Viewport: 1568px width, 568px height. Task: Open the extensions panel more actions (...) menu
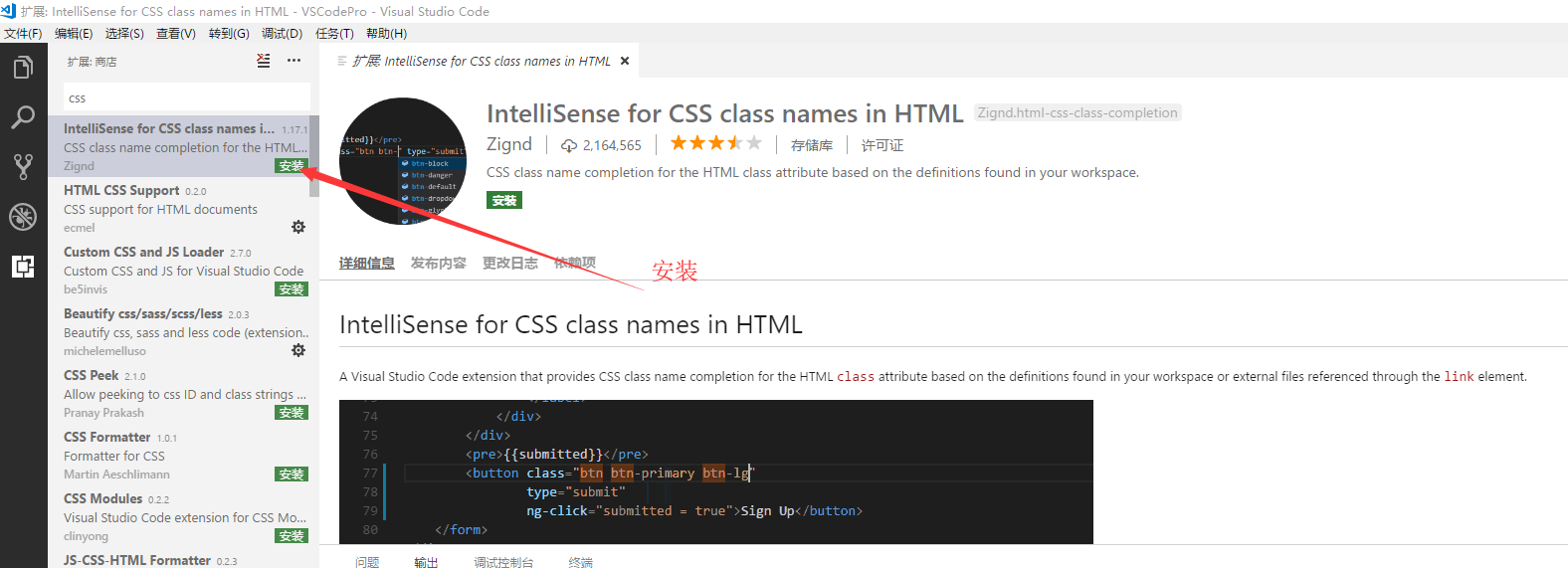point(294,61)
